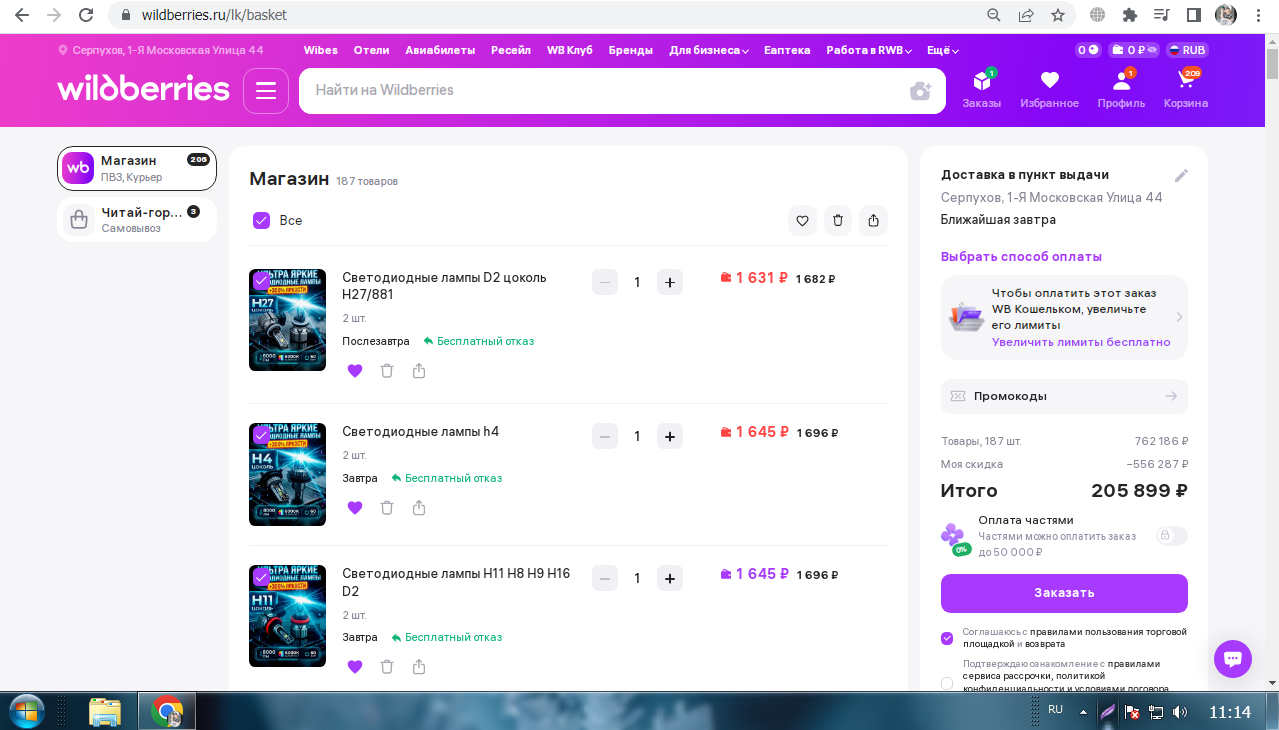Image resolution: width=1279 pixels, height=730 pixels.
Task: Uncheck the H11 H8 H9 lamps item
Action: [x=262, y=577]
